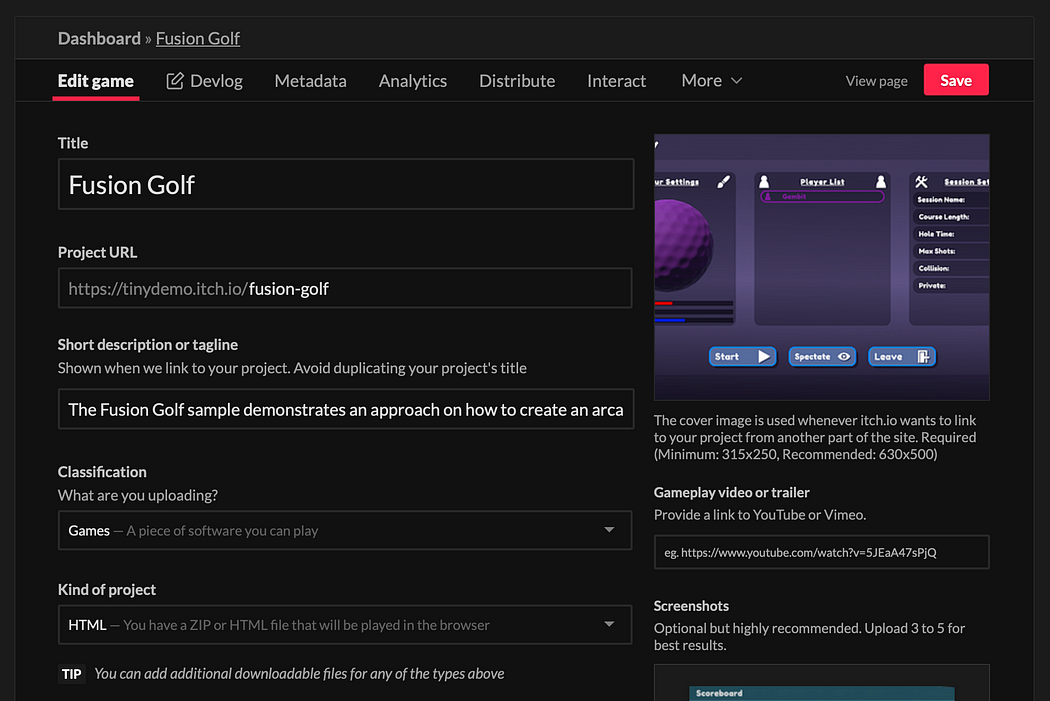
Task: Click the paintbrush icon in cover image
Action: [723, 181]
